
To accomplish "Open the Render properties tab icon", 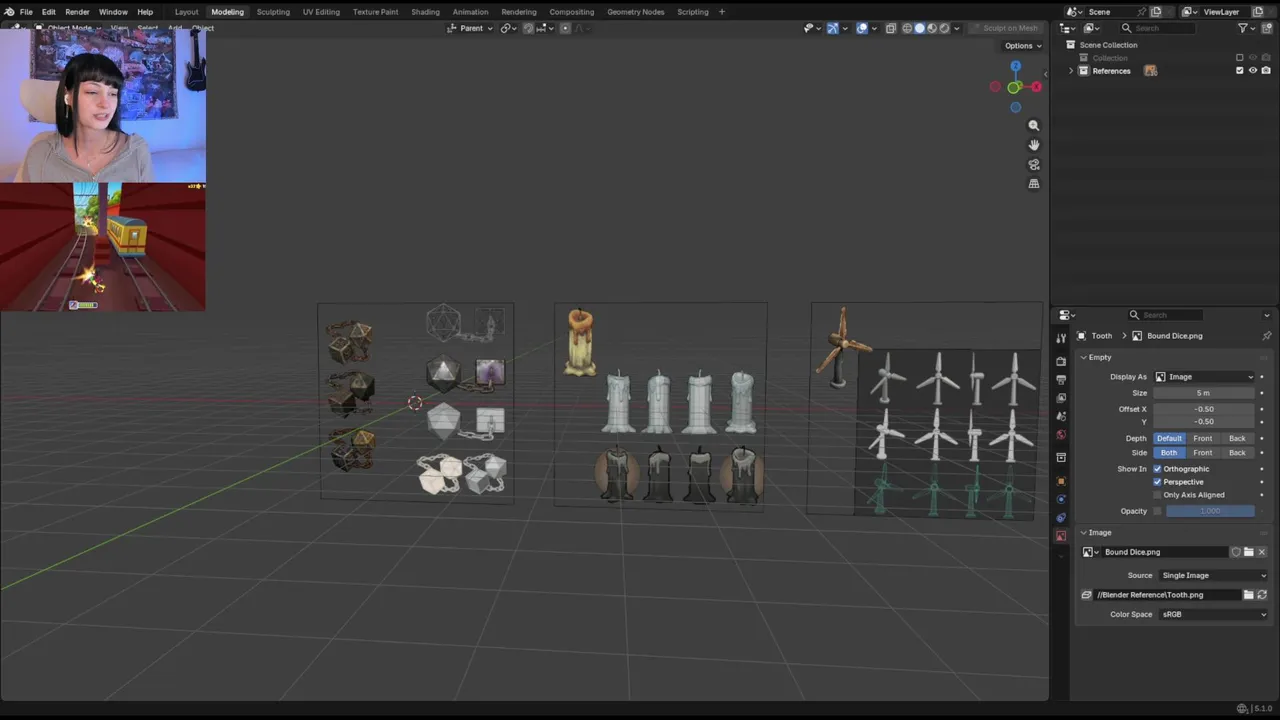I will (x=1061, y=361).
